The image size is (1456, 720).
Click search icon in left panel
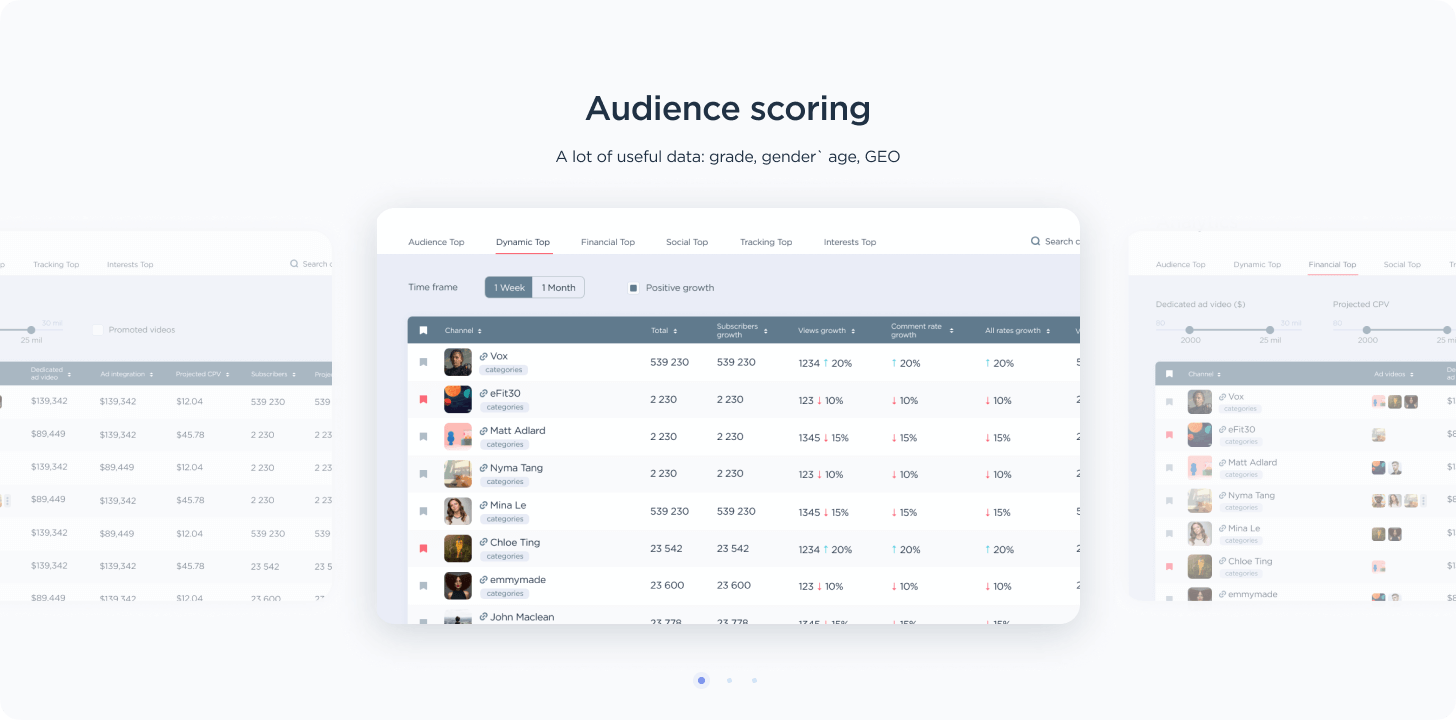point(294,264)
